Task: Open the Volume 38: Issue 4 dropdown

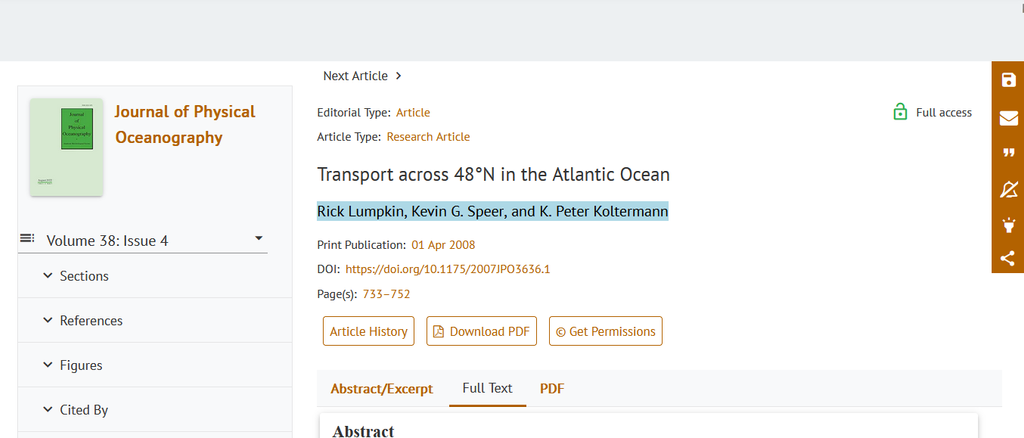Action: tap(258, 239)
